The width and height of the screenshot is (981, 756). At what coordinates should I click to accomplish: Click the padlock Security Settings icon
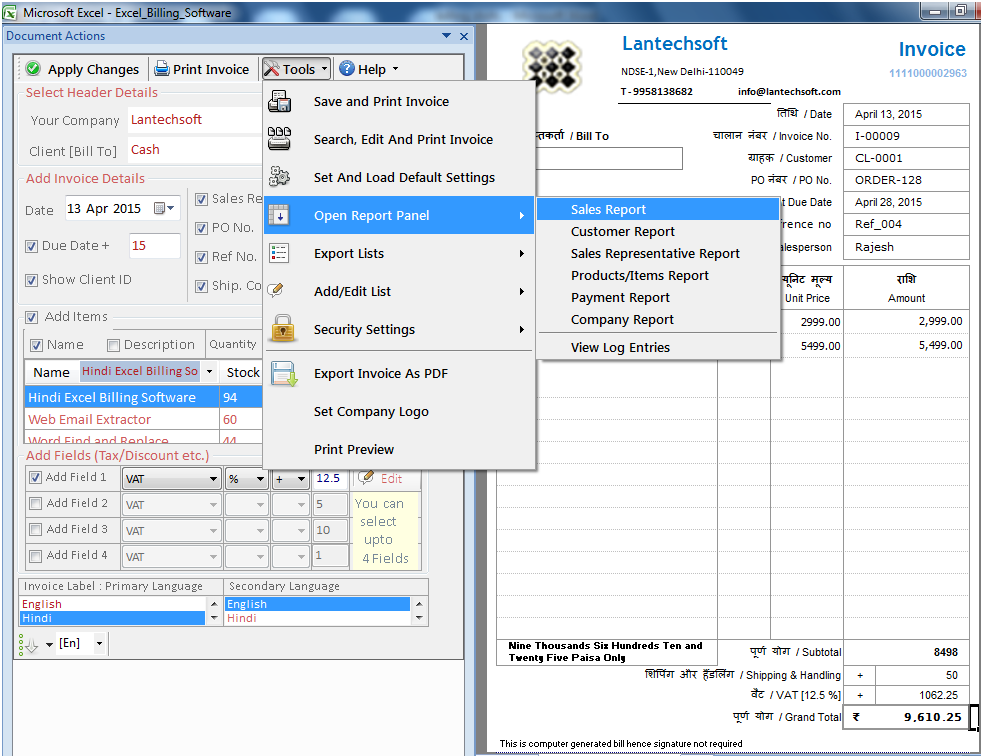283,329
